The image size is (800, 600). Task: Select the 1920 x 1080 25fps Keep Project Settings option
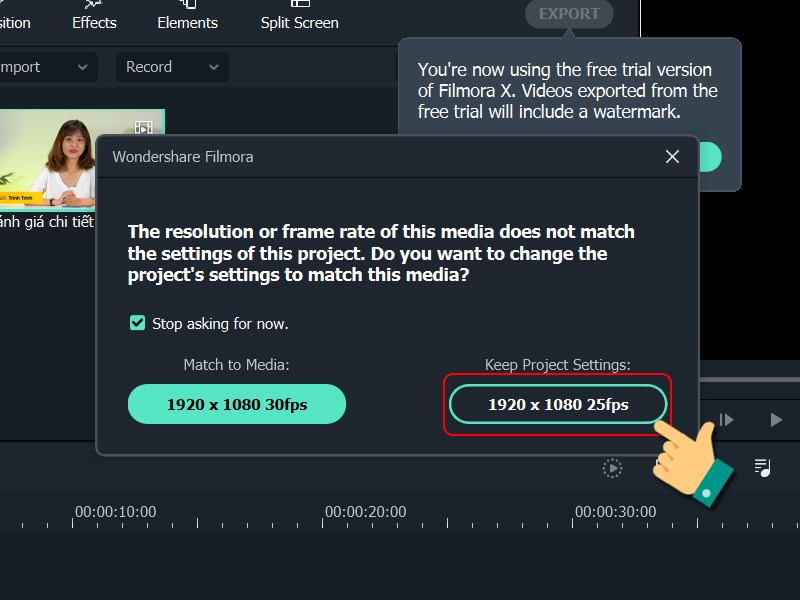pos(556,403)
